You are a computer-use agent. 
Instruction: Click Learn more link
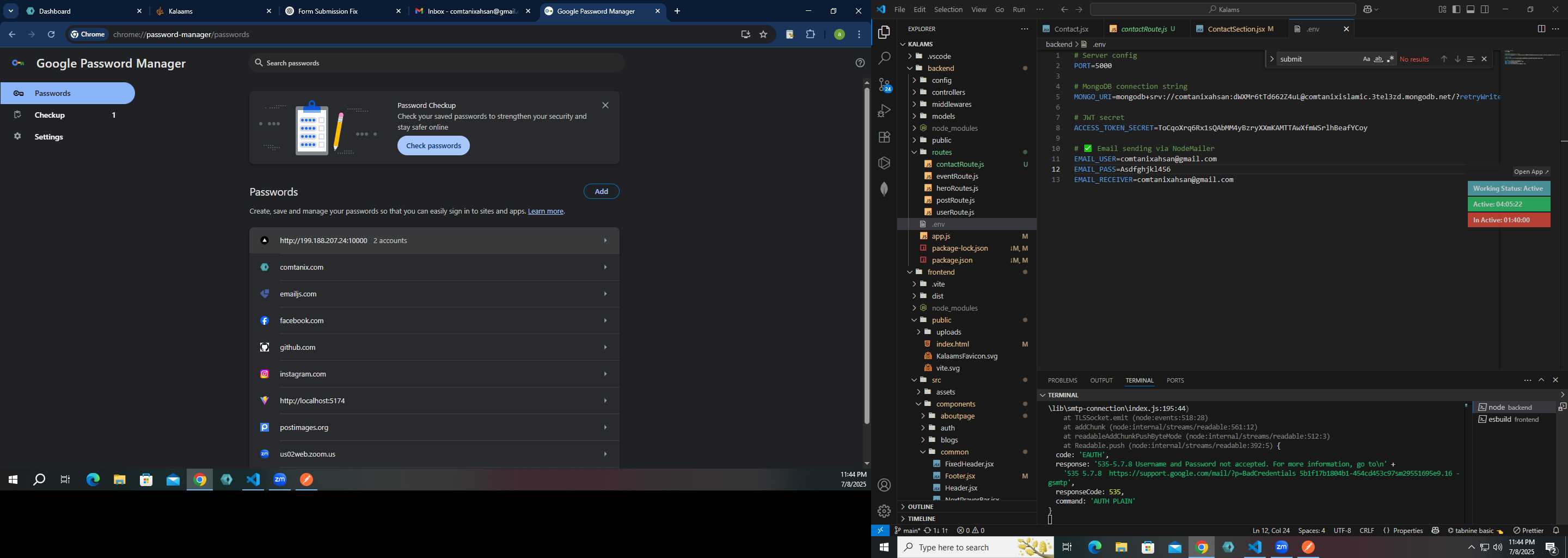coord(546,211)
